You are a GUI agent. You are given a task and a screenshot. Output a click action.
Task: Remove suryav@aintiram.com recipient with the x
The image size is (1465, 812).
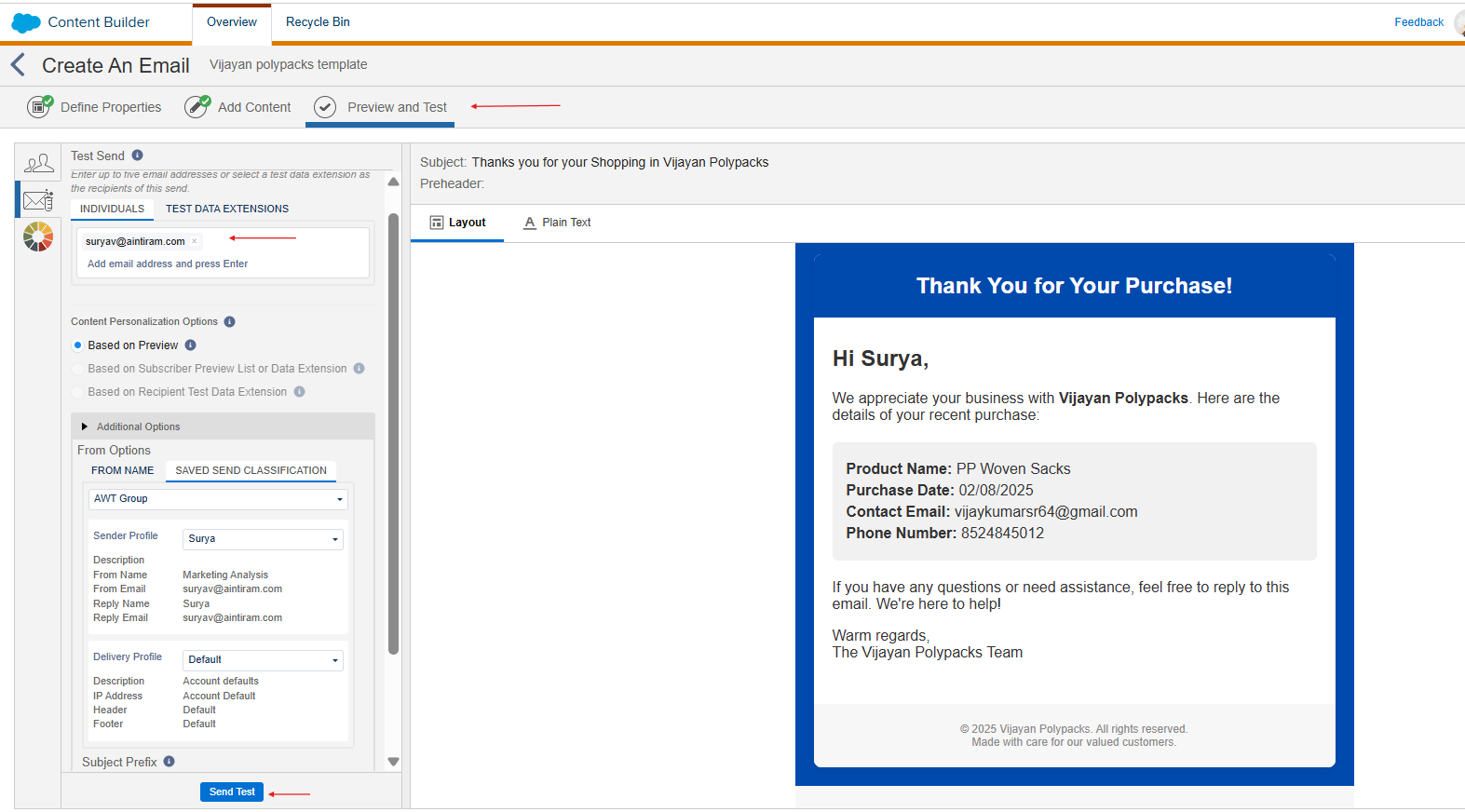(195, 242)
